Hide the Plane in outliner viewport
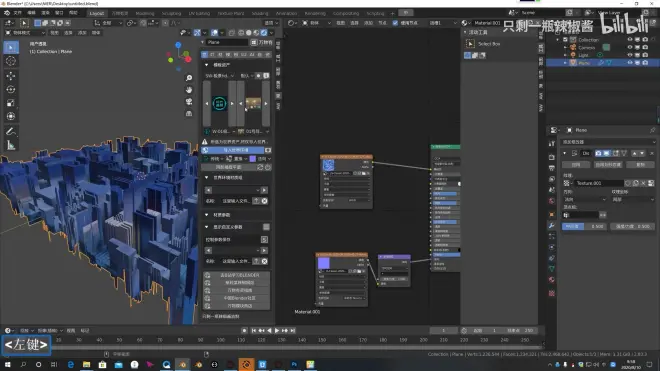 (x=630, y=62)
